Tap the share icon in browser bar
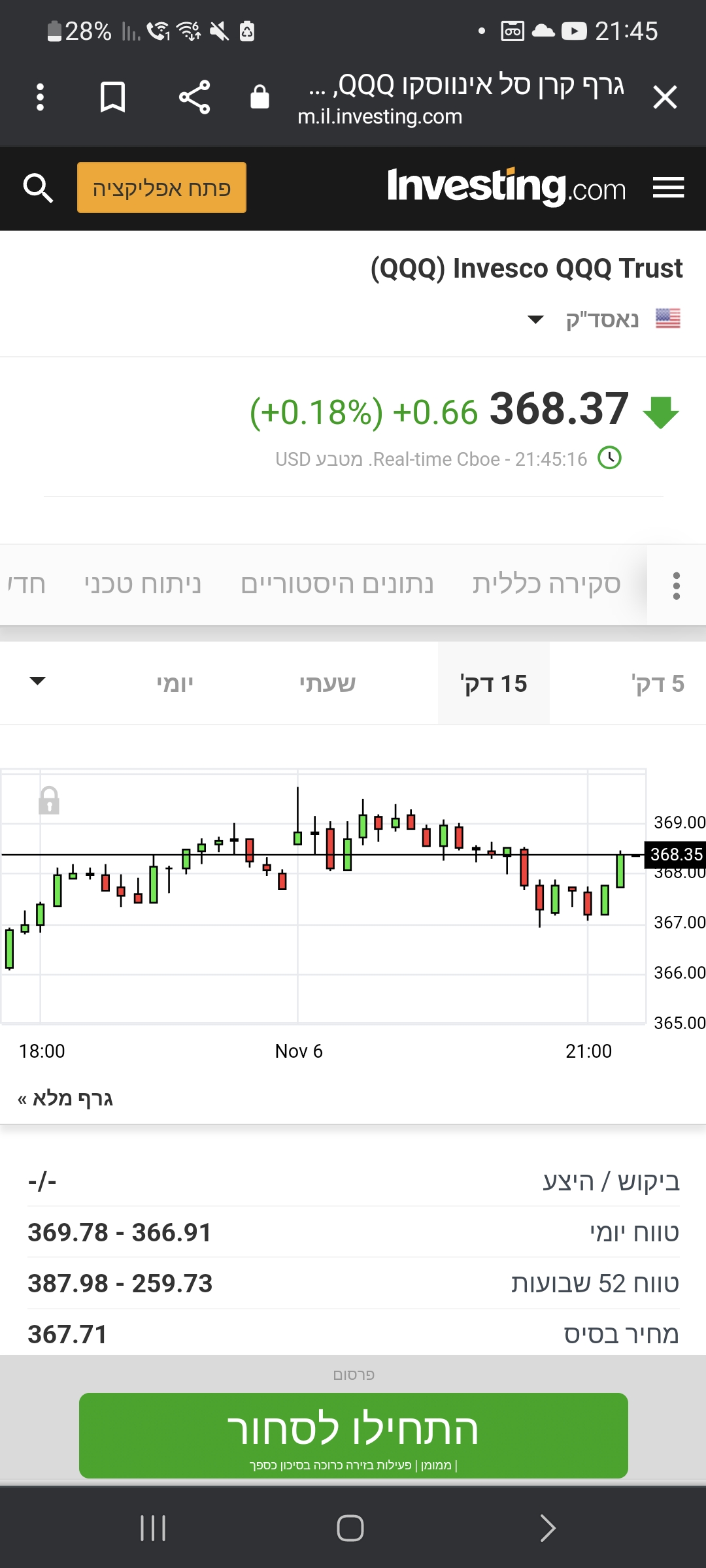706x1568 pixels. click(x=194, y=97)
